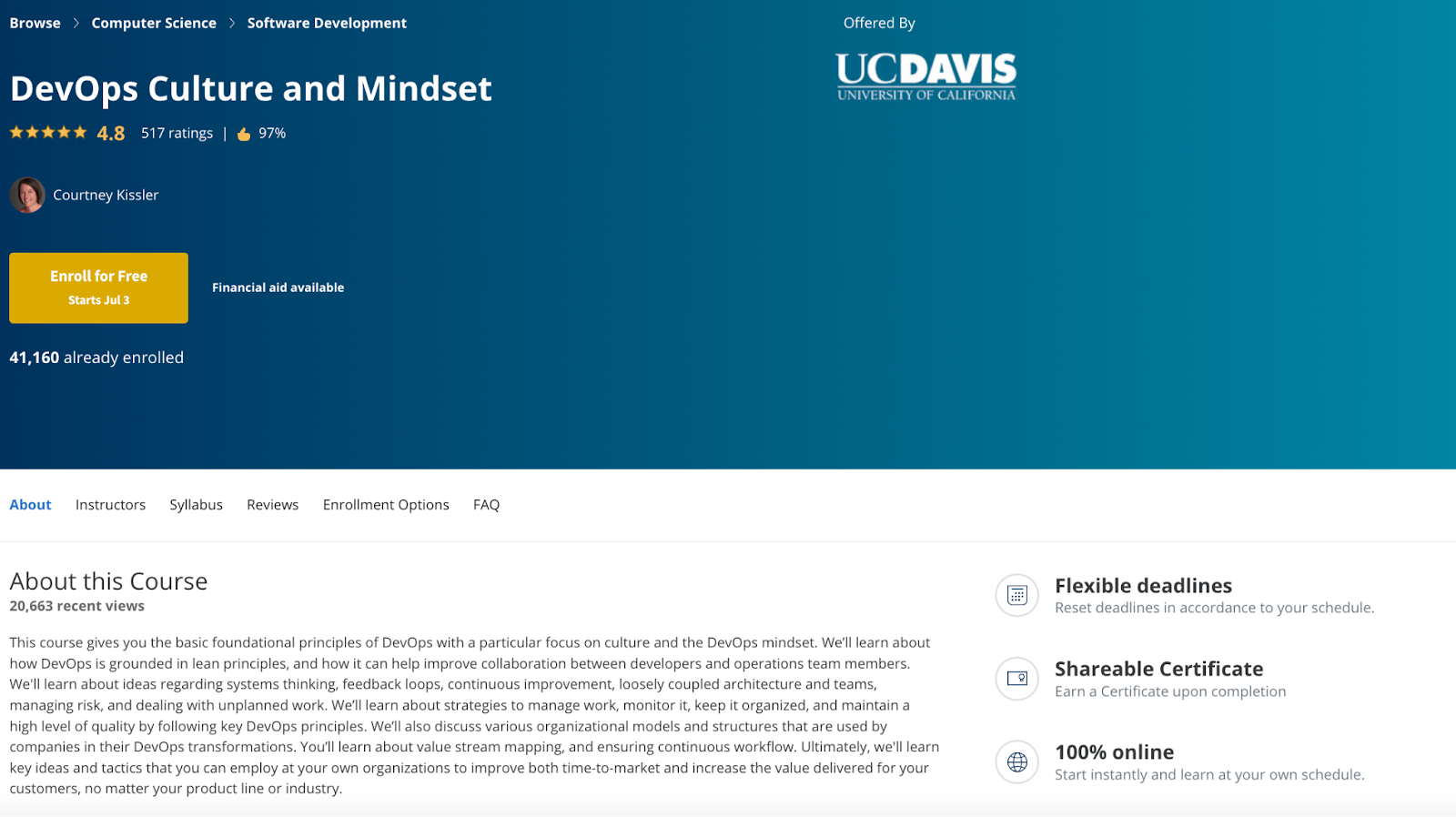Click instructor name Courtney Kissler
Screen dimensions: 1456x817
[106, 195]
